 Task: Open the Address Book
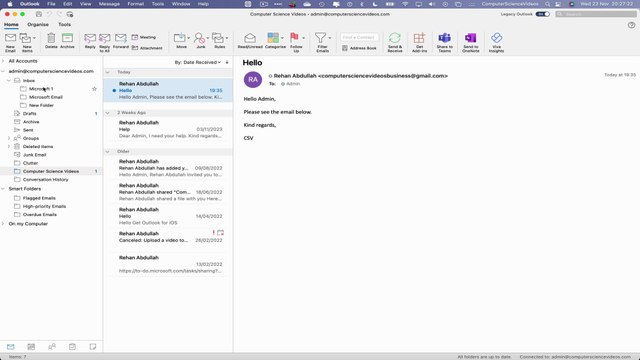[x=359, y=48]
